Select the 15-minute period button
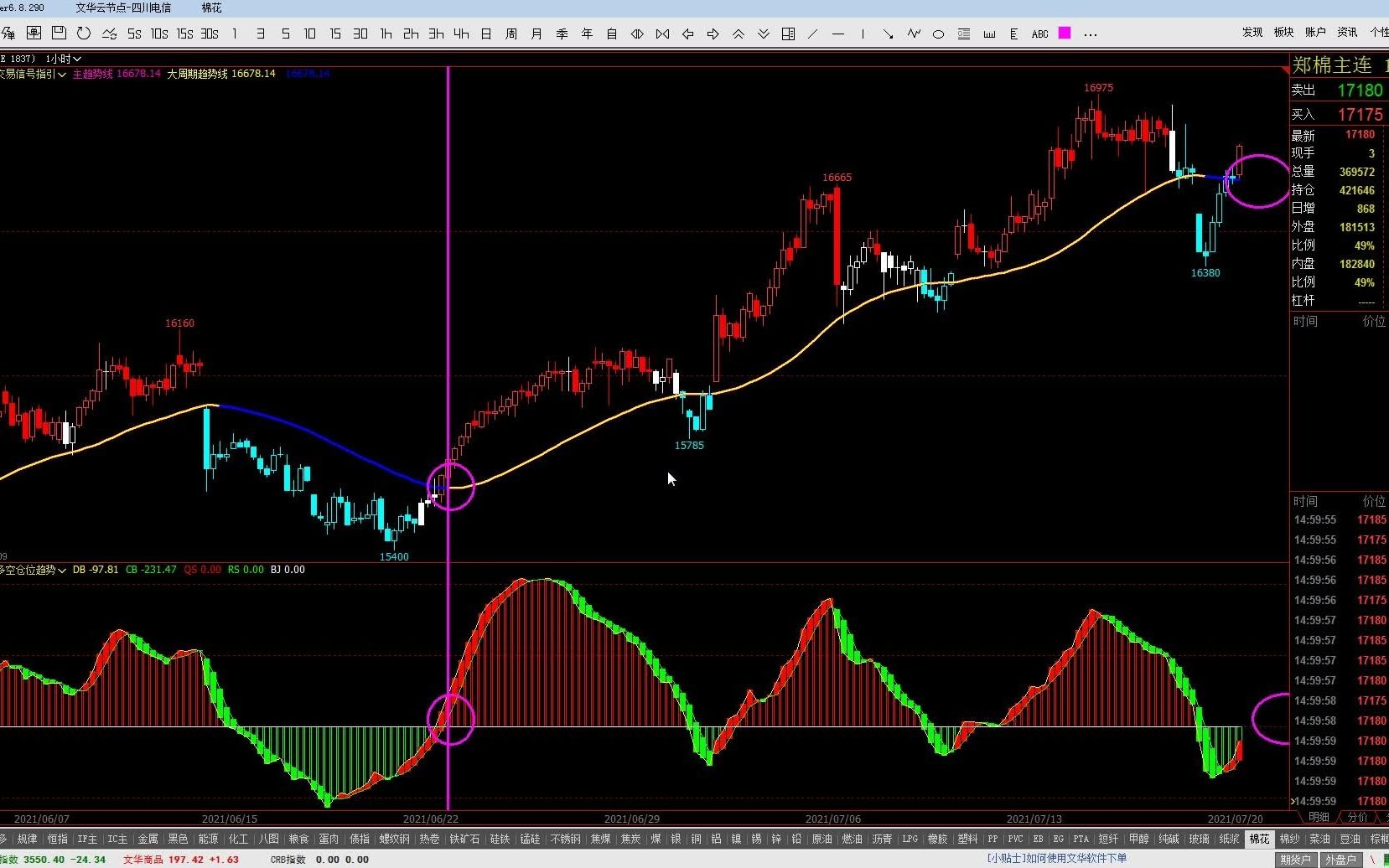Screen dimensions: 1389x868 click(335, 34)
